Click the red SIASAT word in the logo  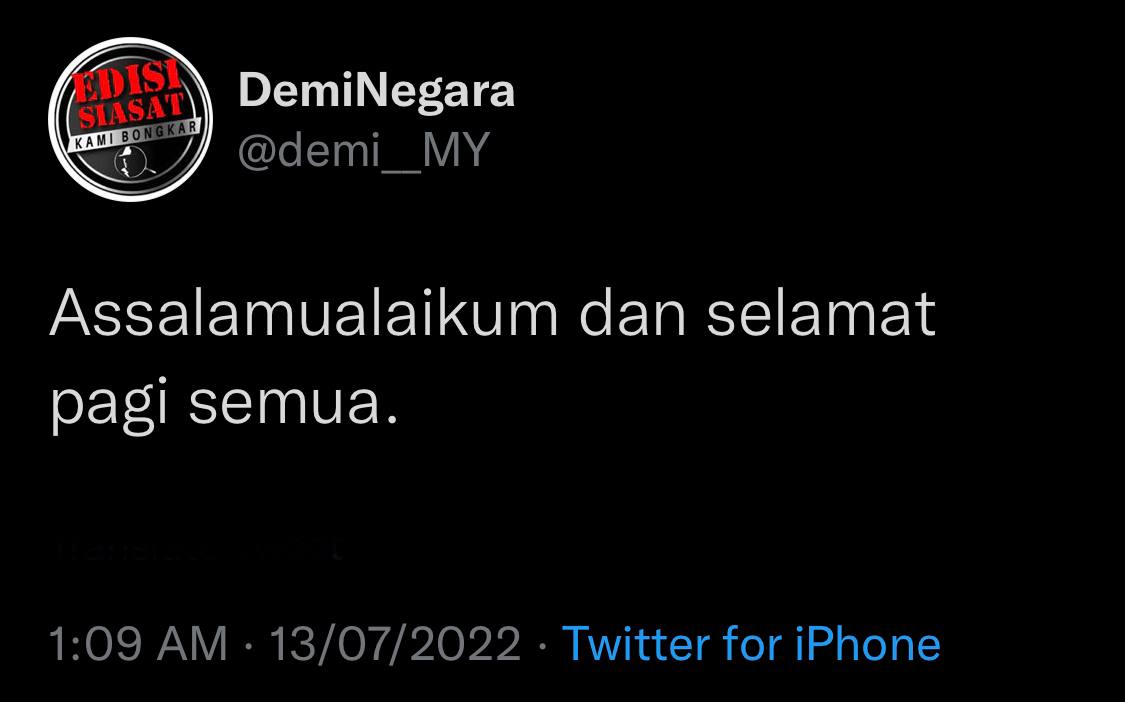pos(132,111)
